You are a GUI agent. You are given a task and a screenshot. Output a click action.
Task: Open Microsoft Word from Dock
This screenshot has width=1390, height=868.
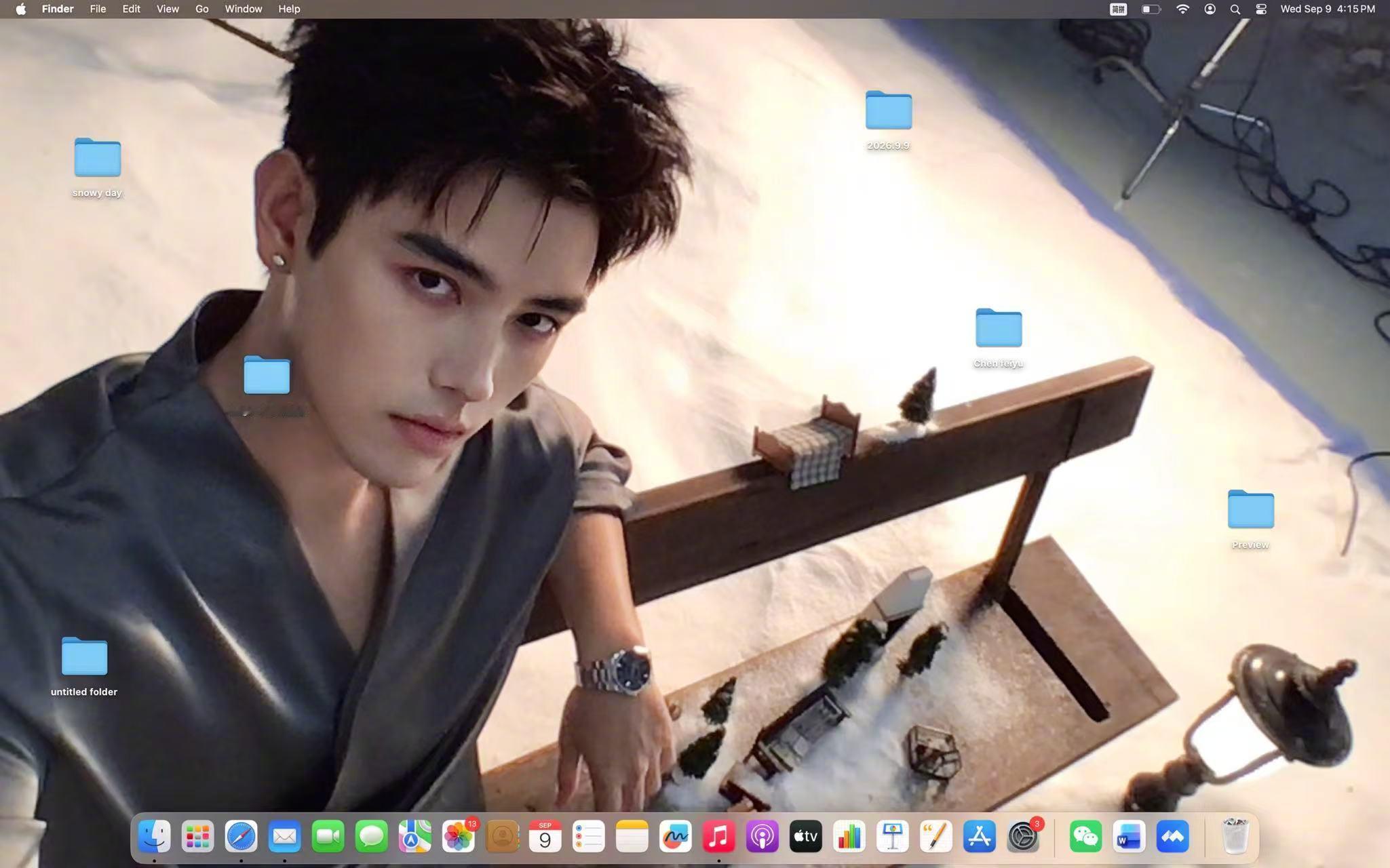pos(1129,836)
